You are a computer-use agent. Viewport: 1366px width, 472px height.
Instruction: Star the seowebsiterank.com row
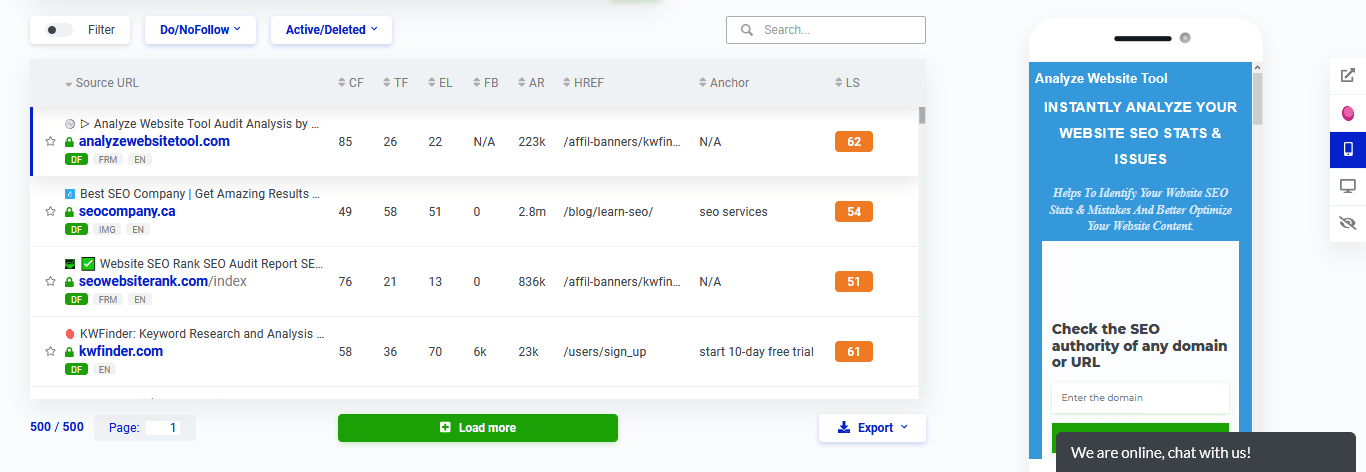50,282
